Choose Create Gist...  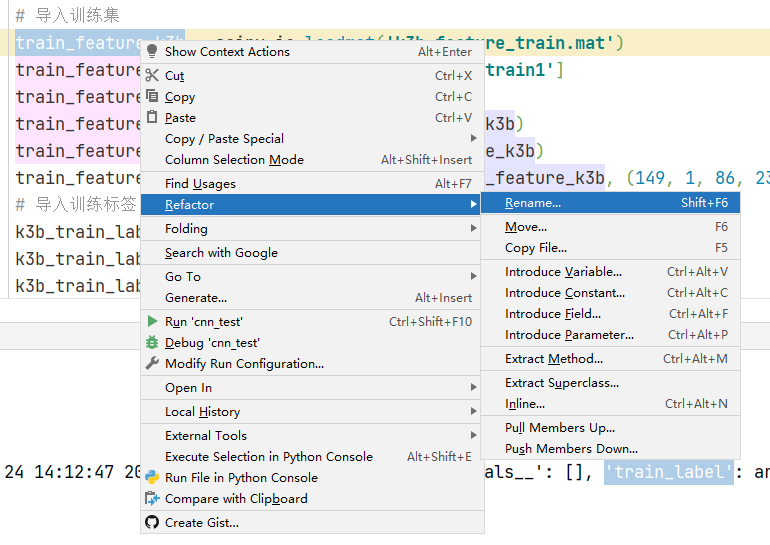point(312,522)
